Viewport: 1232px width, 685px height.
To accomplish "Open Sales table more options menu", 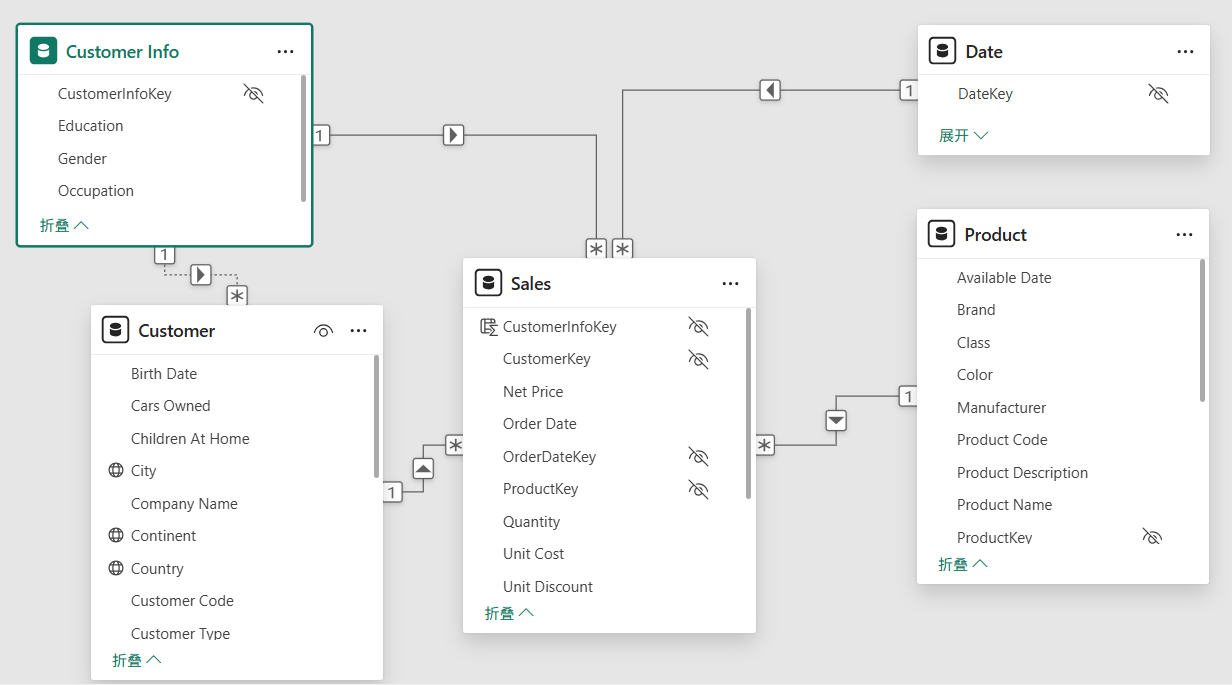I will 730,284.
